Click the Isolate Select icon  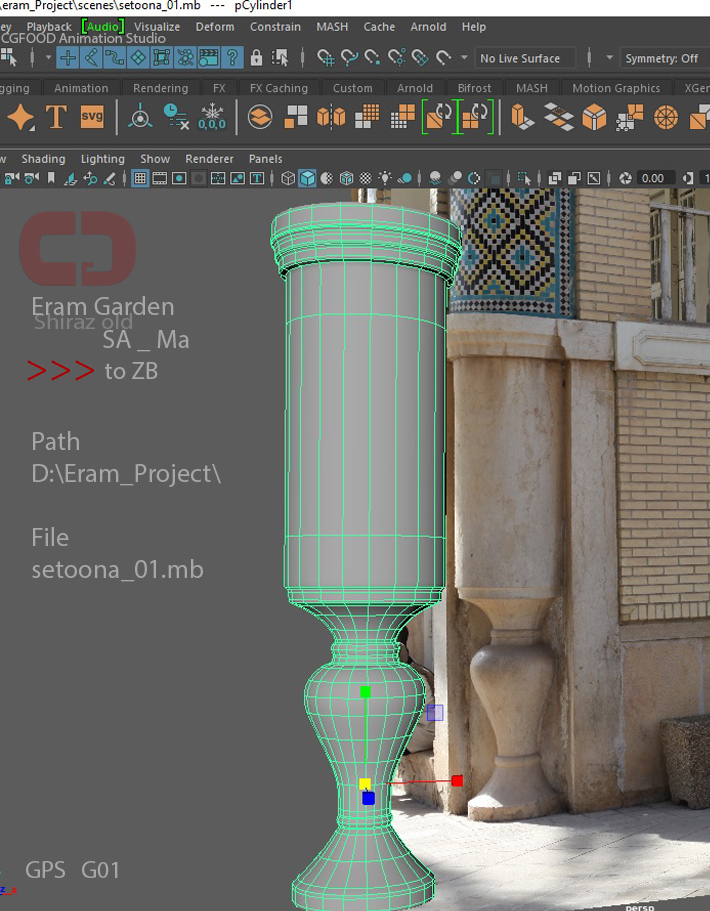coord(523,178)
